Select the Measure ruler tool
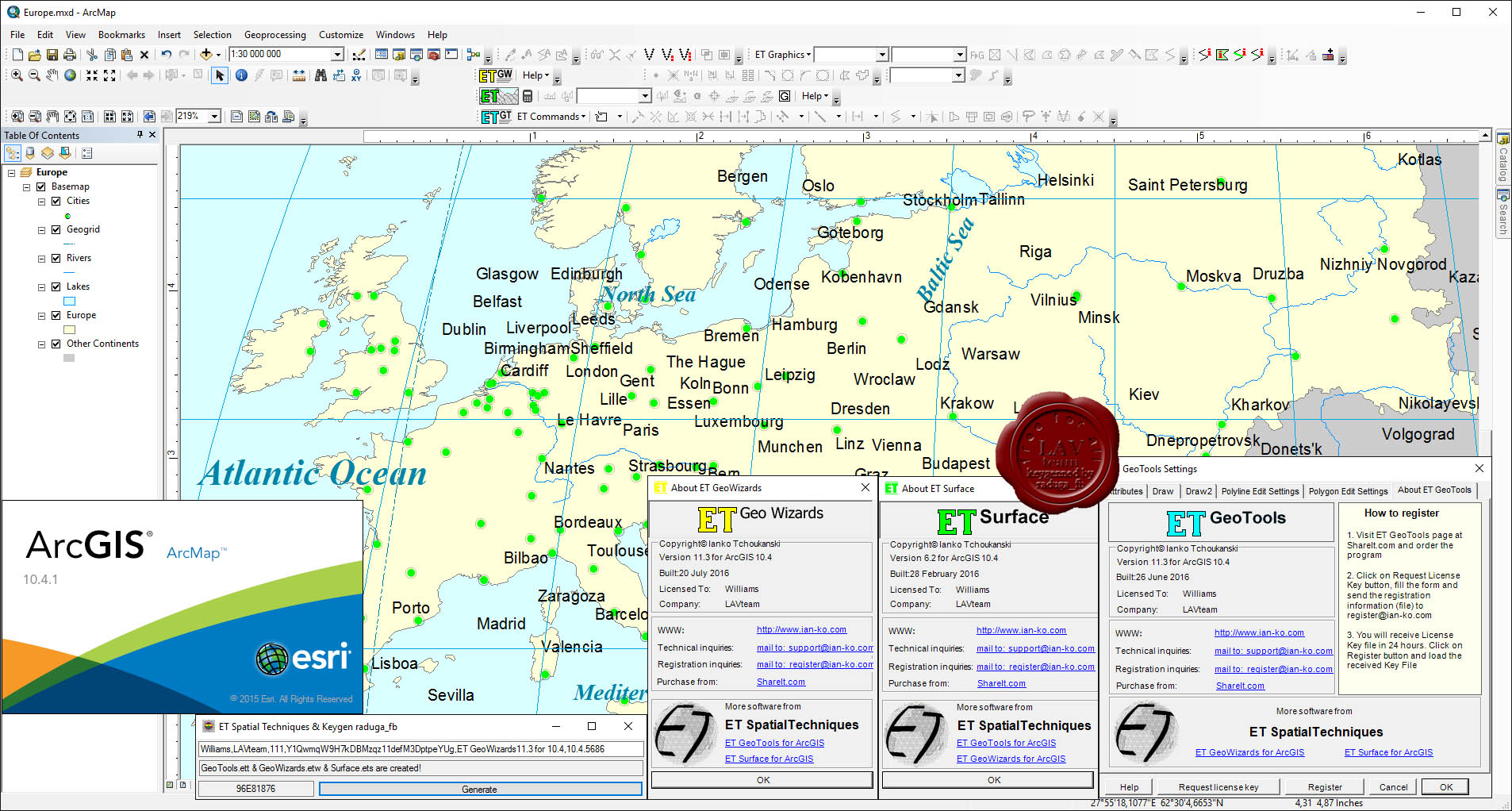Viewport: 1512px width, 811px height. 298,75
